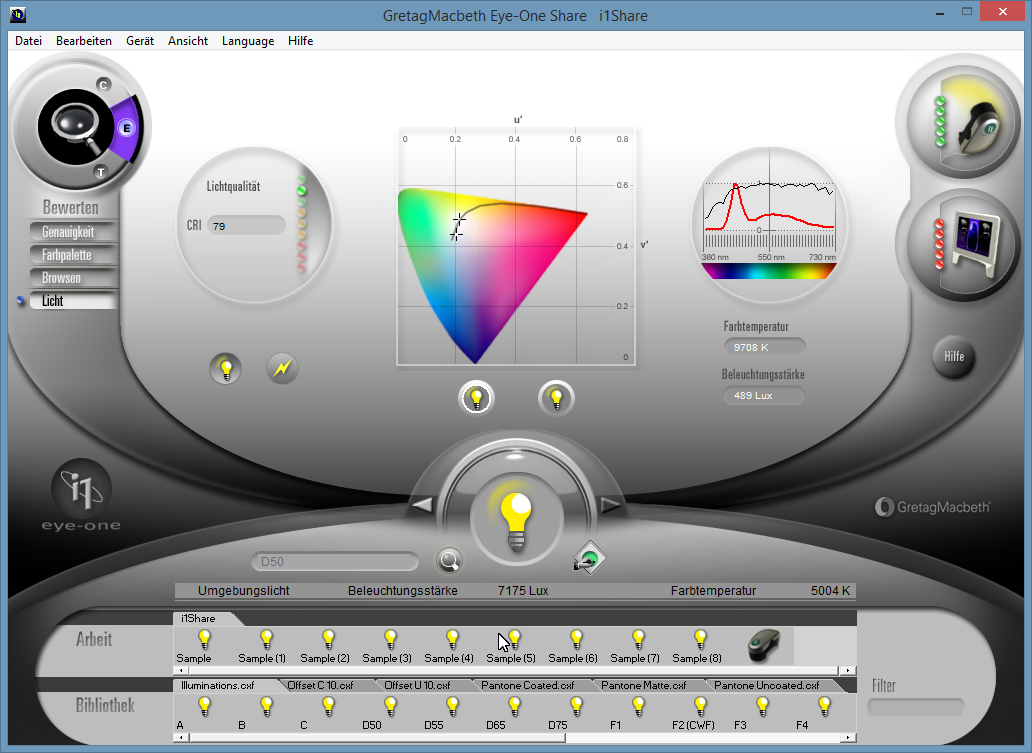This screenshot has width=1032, height=753.
Task: Click the Eye-One device icon in Arbeit row
Action: click(764, 645)
